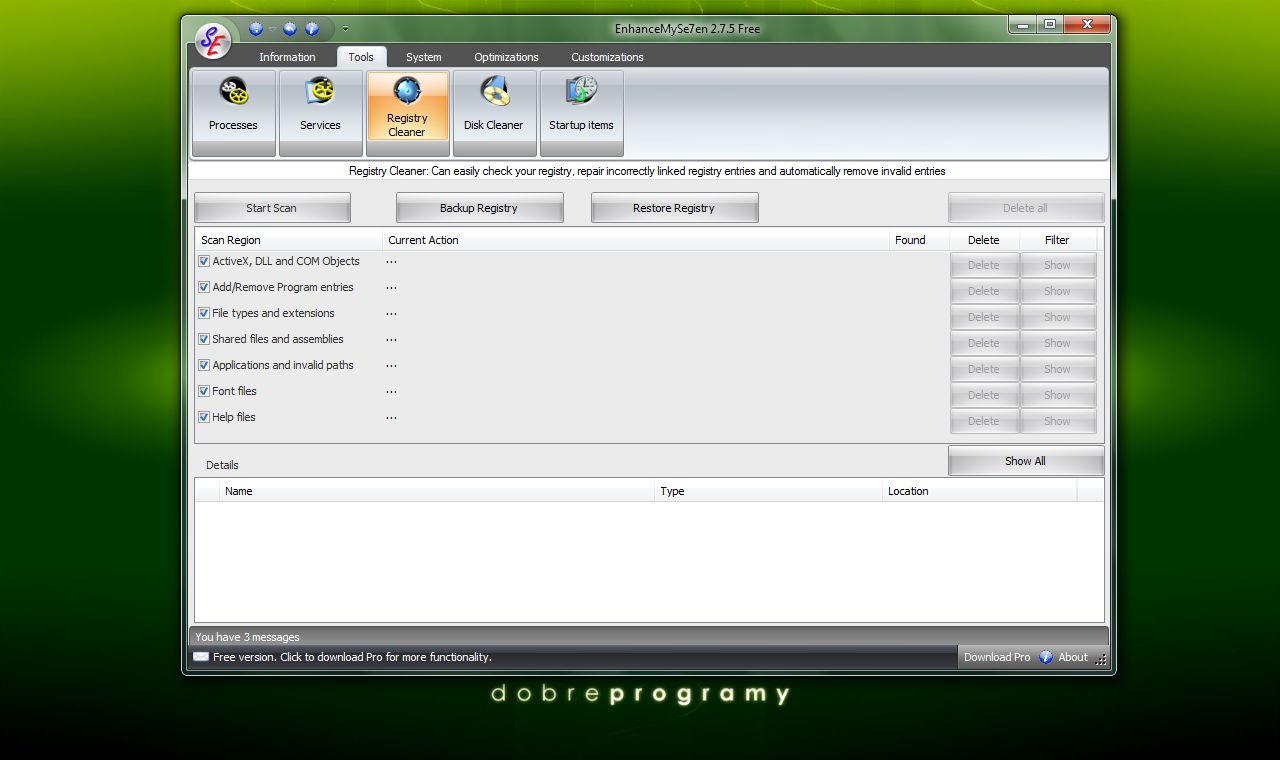Click Delete for ActiveX, DLL and COM Objects

point(984,265)
